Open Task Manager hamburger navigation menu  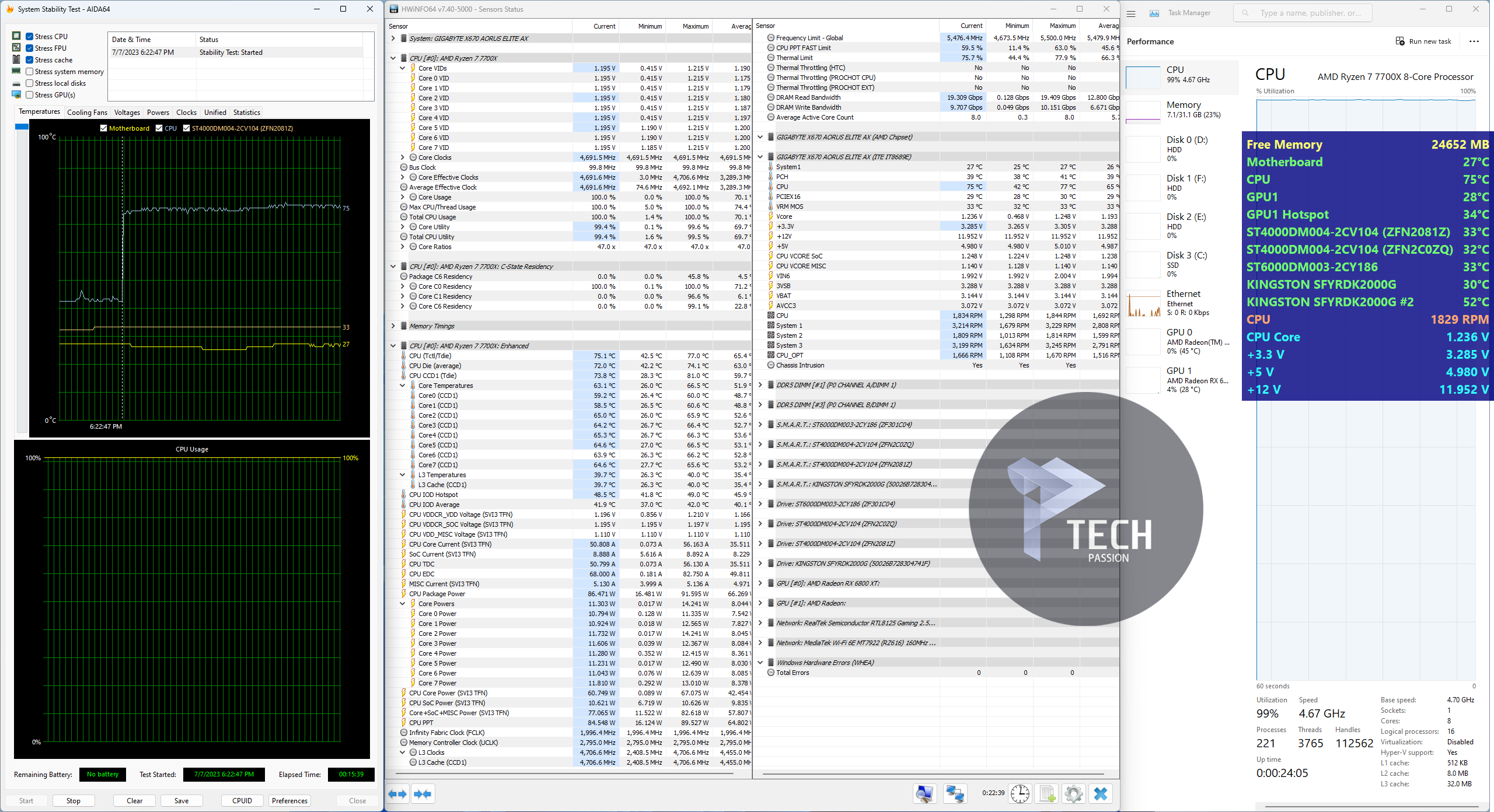pos(1131,13)
